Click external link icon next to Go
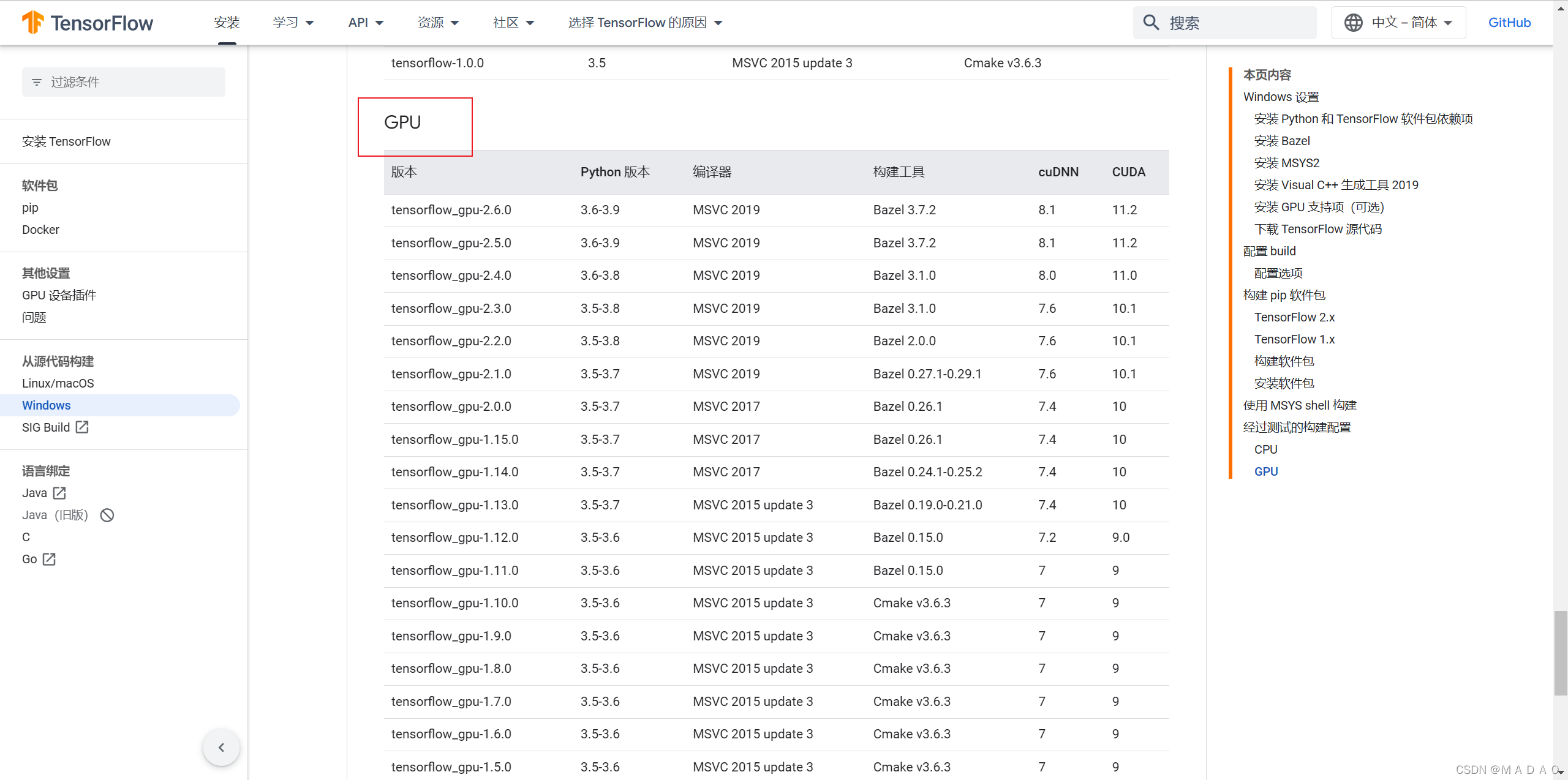 pyautogui.click(x=49, y=559)
